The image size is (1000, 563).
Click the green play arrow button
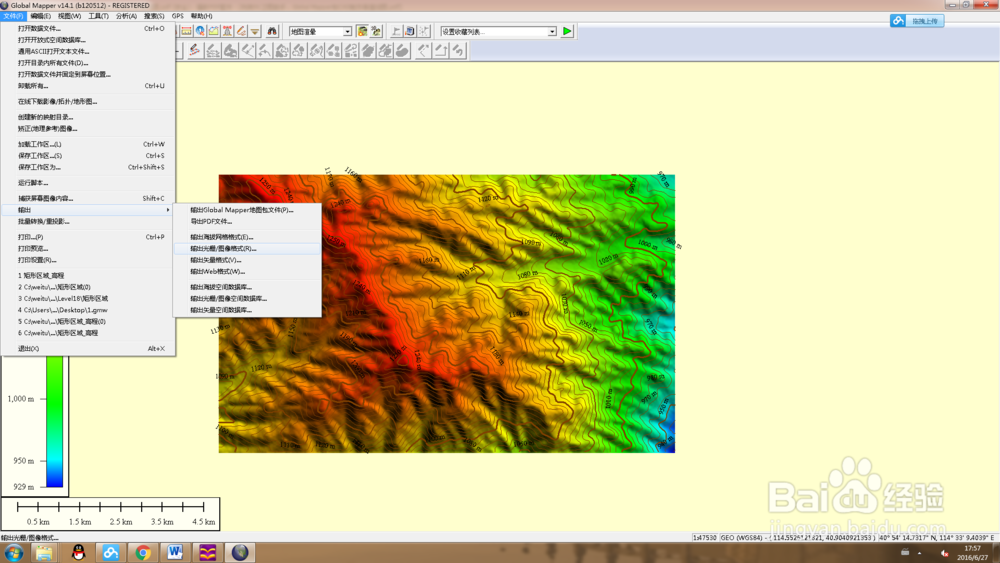coord(567,31)
